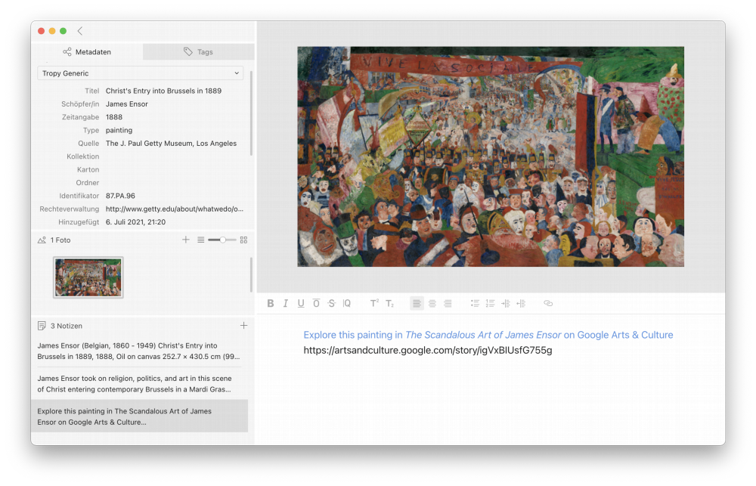756x486 pixels.
Task: Switch photo panel to list view
Action: click(x=201, y=240)
